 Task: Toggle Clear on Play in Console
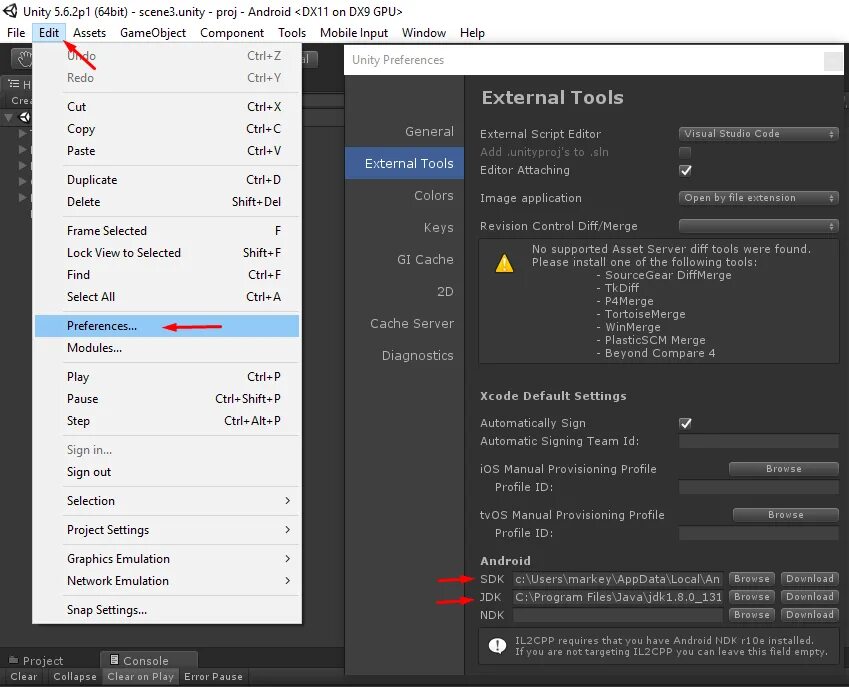pyautogui.click(x=140, y=676)
